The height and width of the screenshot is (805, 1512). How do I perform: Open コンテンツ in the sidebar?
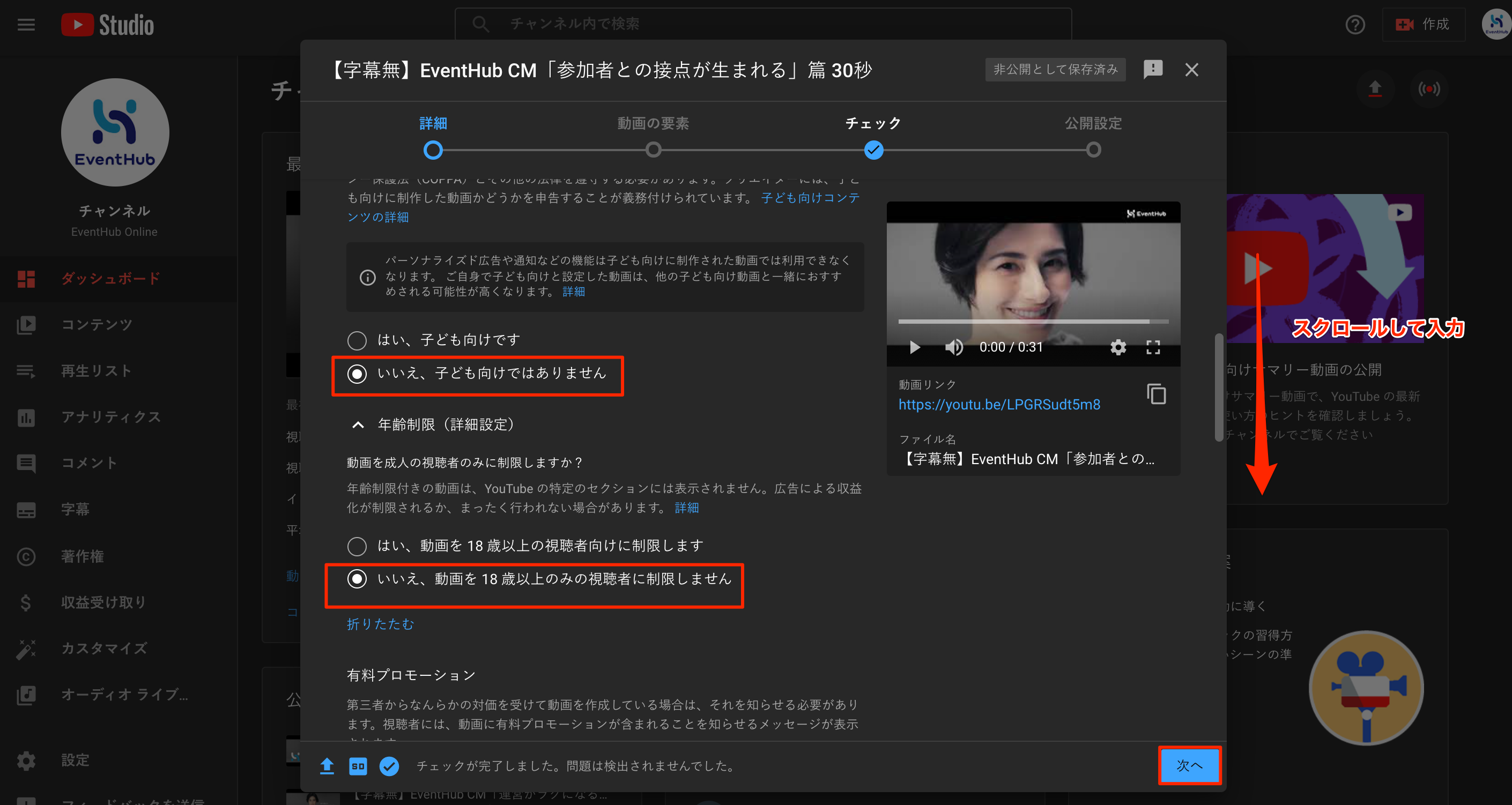118,324
